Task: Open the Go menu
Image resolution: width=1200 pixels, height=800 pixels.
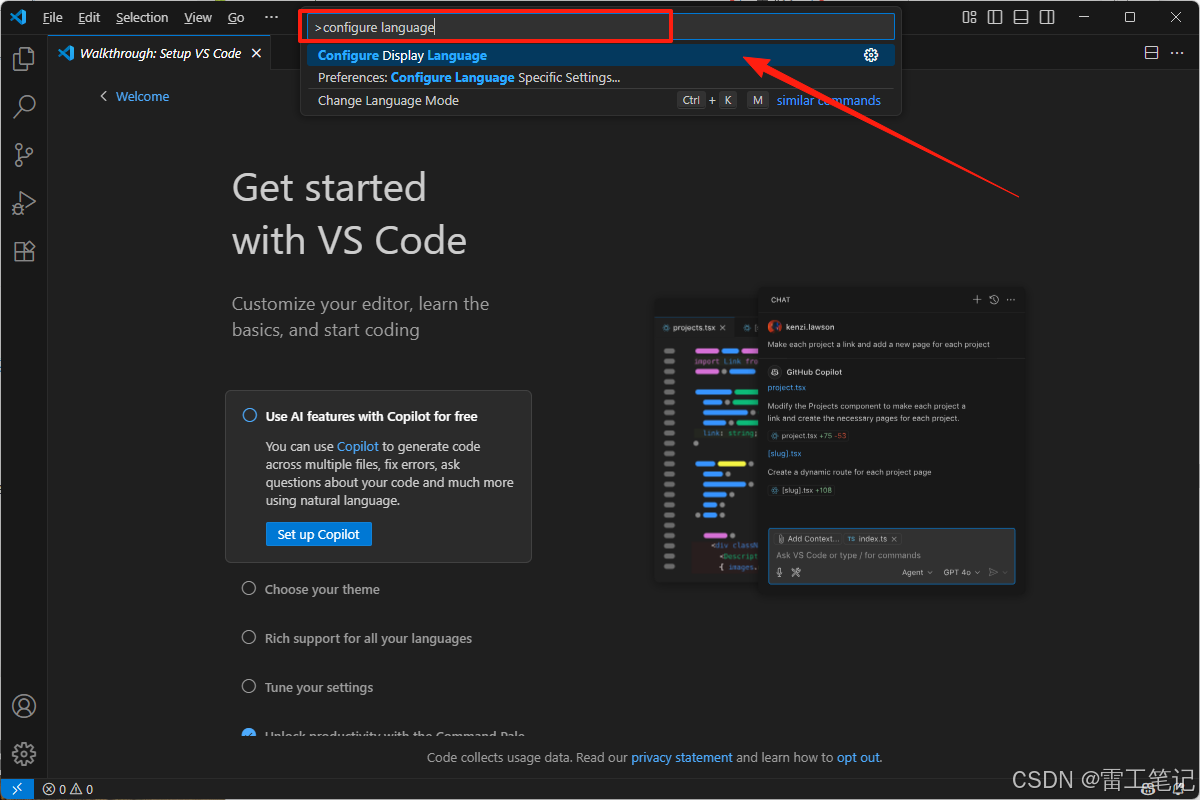Action: coord(236,17)
